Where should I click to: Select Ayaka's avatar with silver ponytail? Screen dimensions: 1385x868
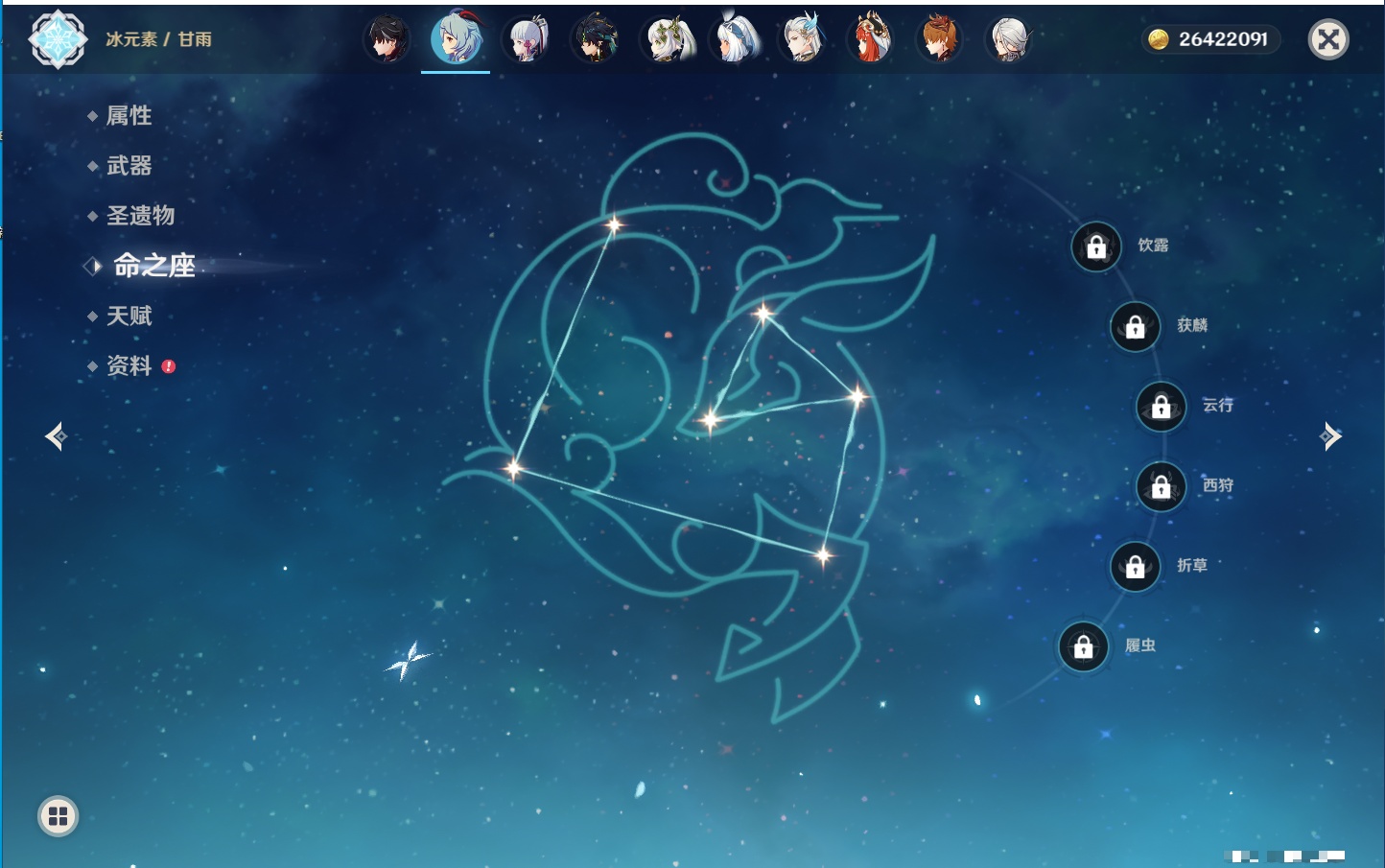(527, 40)
